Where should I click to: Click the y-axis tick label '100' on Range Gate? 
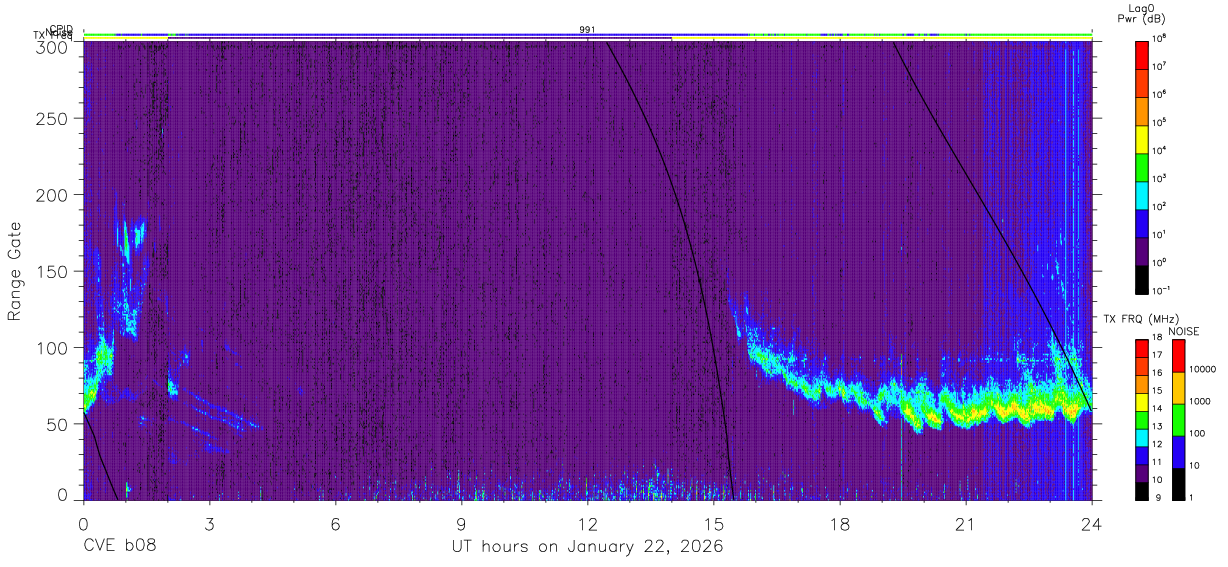pyautogui.click(x=53, y=348)
